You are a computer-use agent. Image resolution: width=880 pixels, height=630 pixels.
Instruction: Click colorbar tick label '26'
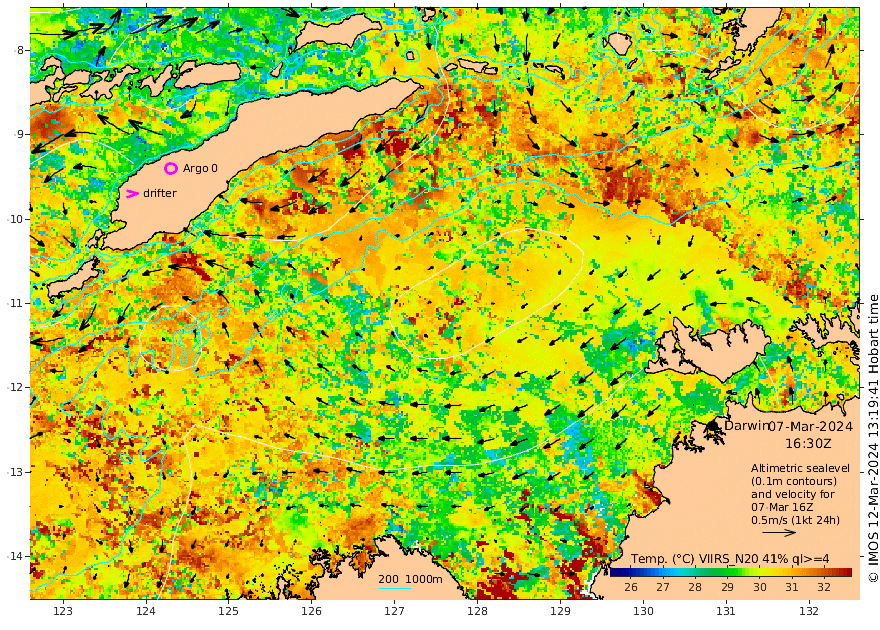(x=631, y=587)
